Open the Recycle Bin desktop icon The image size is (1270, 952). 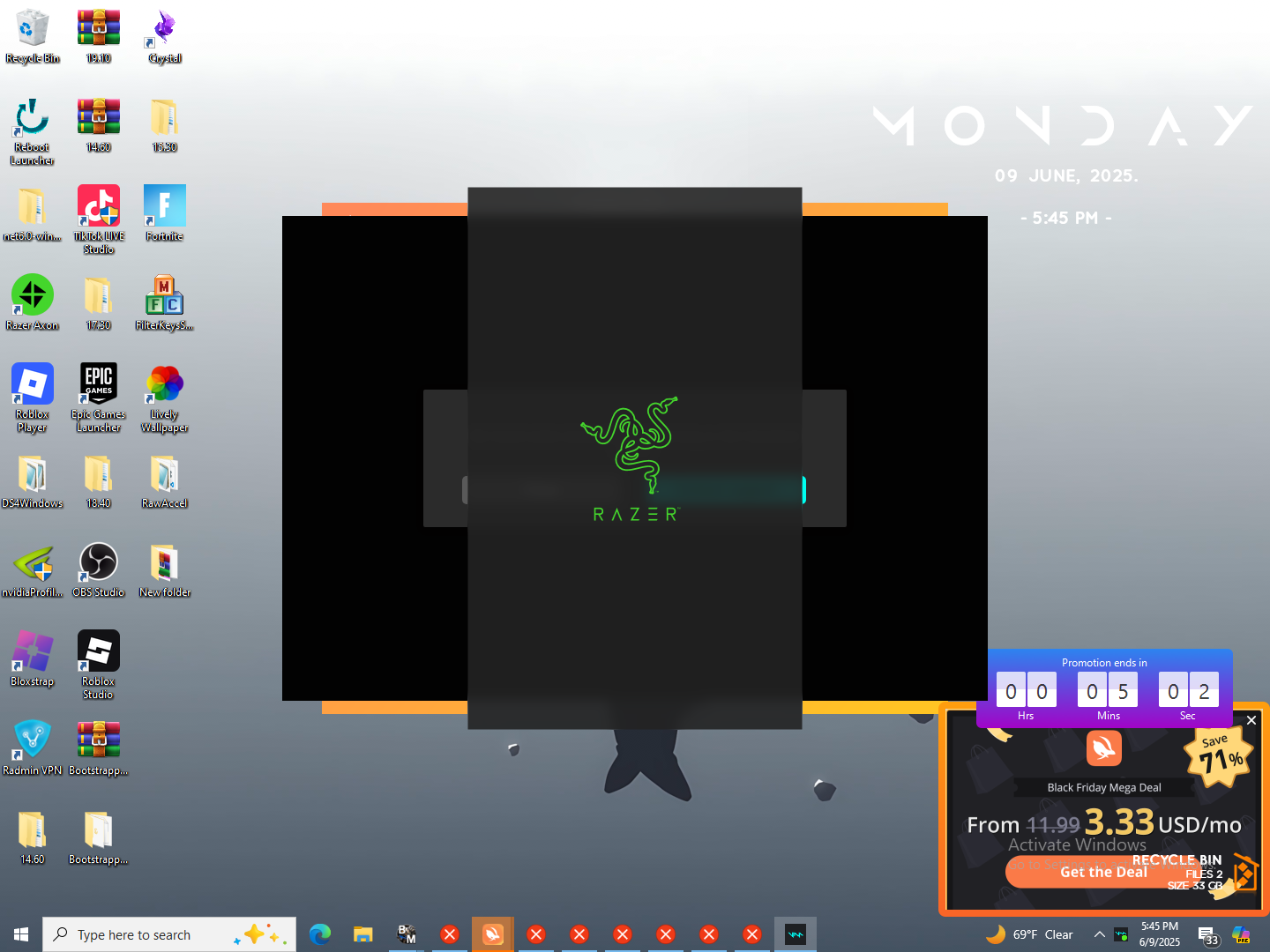33,37
